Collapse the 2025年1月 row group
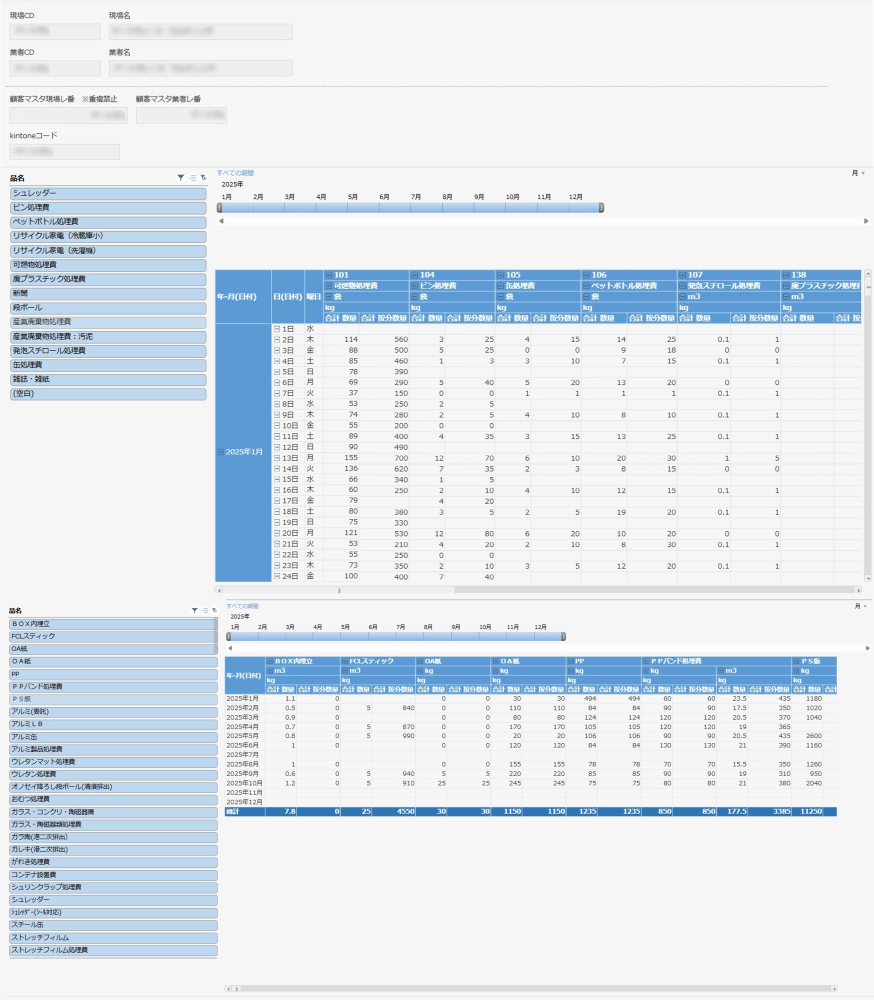The image size is (874, 1000). coord(220,452)
